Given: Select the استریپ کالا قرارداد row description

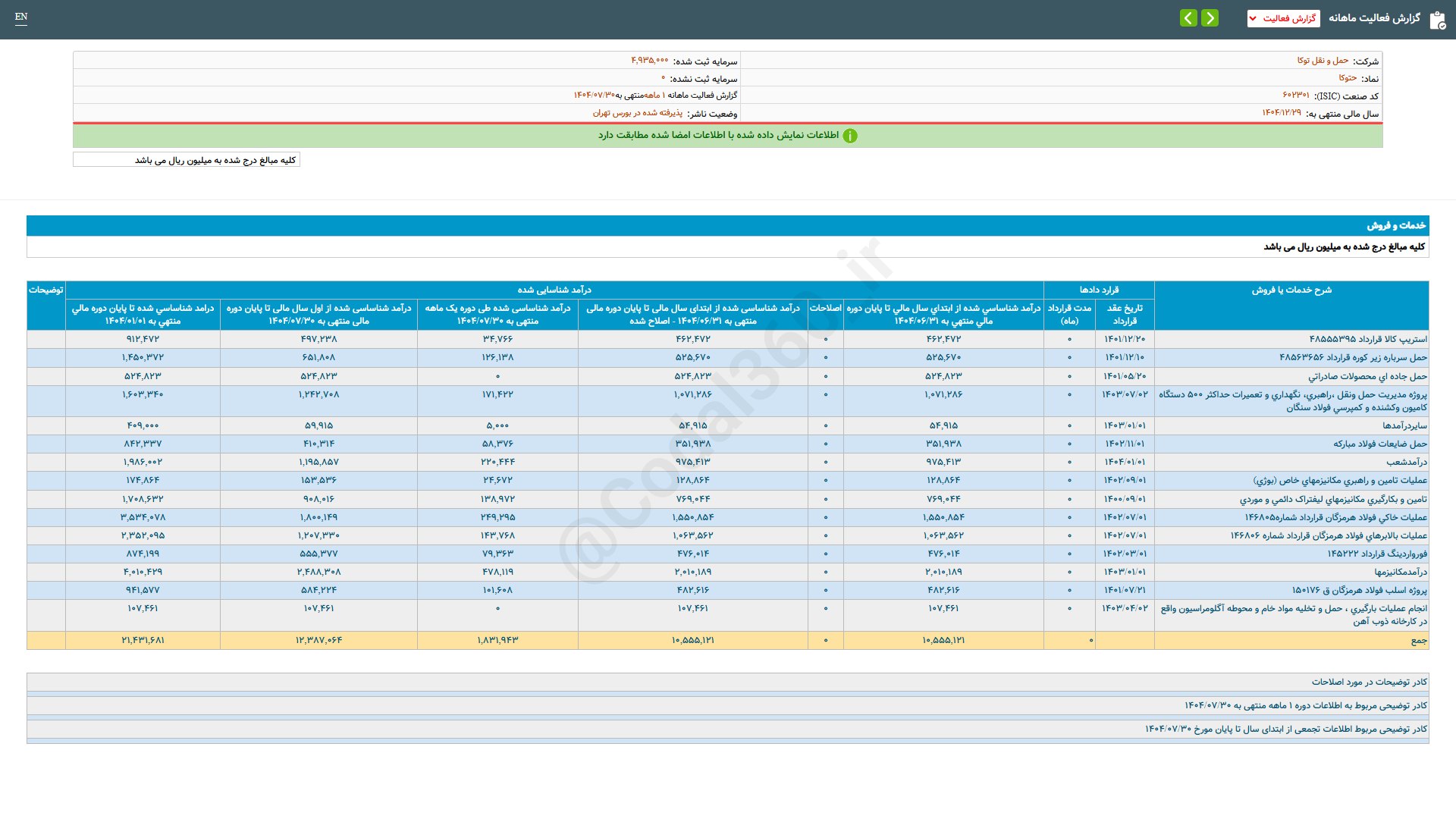Looking at the screenshot, I should [1367, 339].
